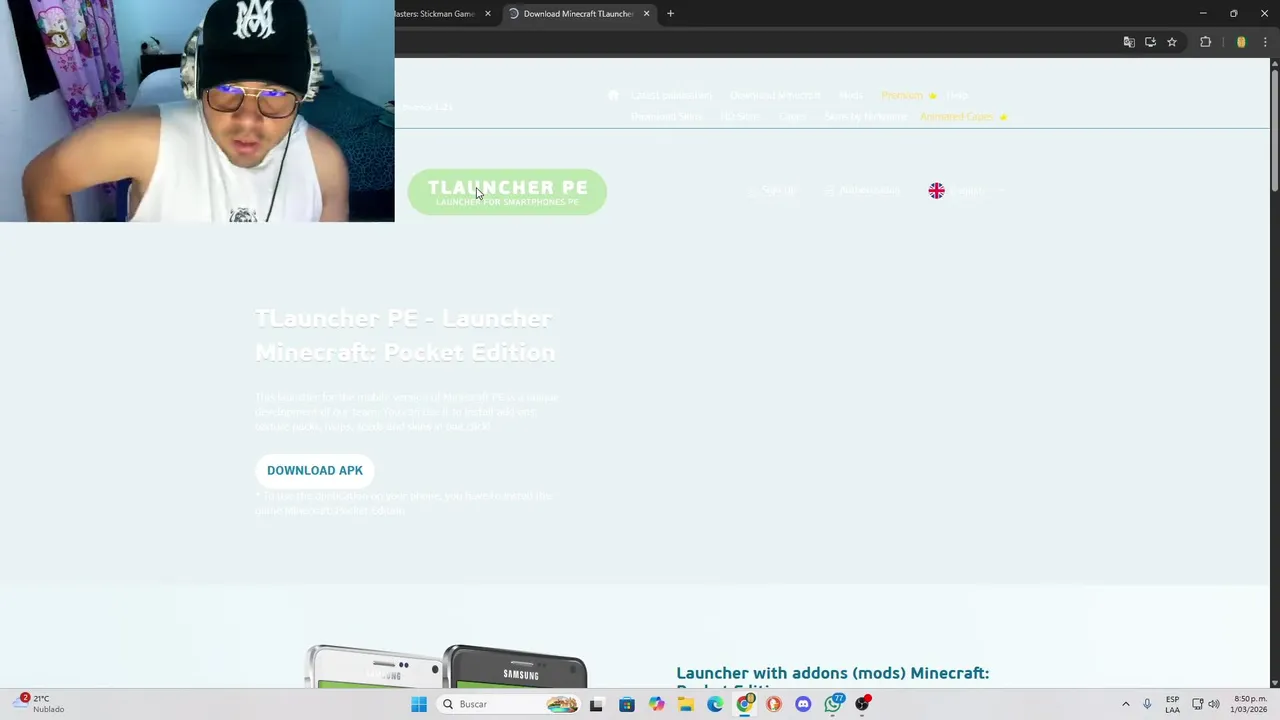Bookmark this page with the star icon
This screenshot has width=1280, height=720.
[x=1172, y=42]
